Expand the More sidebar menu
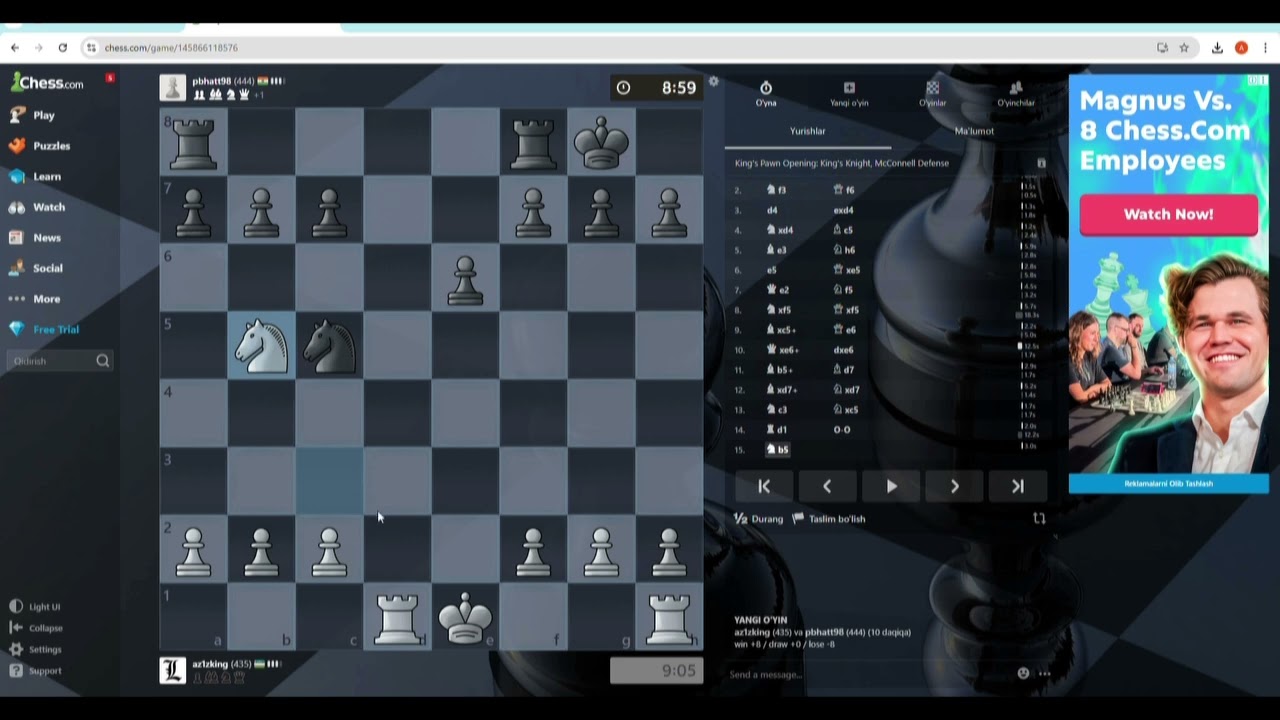 pos(35,299)
